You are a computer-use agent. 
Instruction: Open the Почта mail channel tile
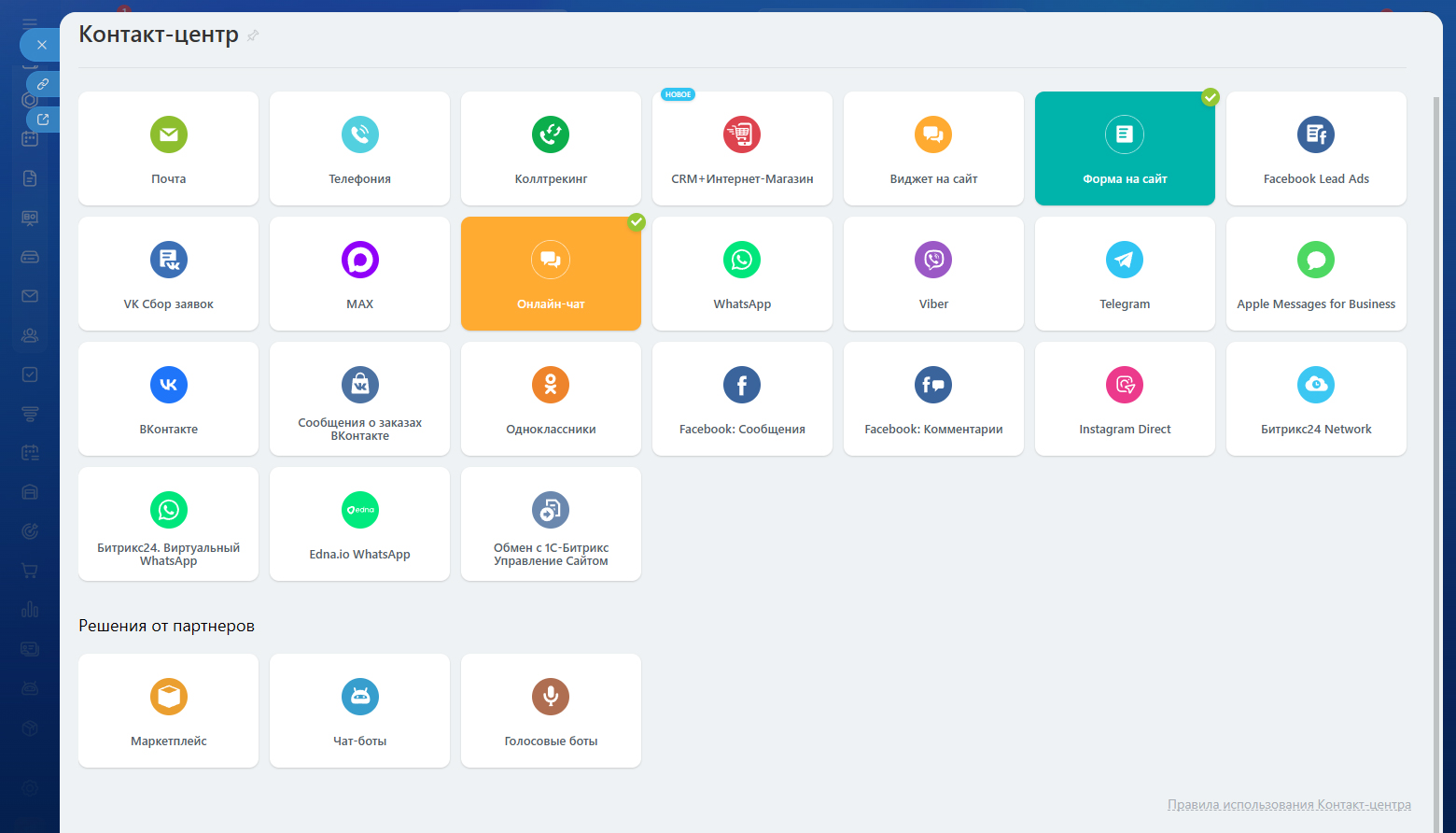(169, 148)
